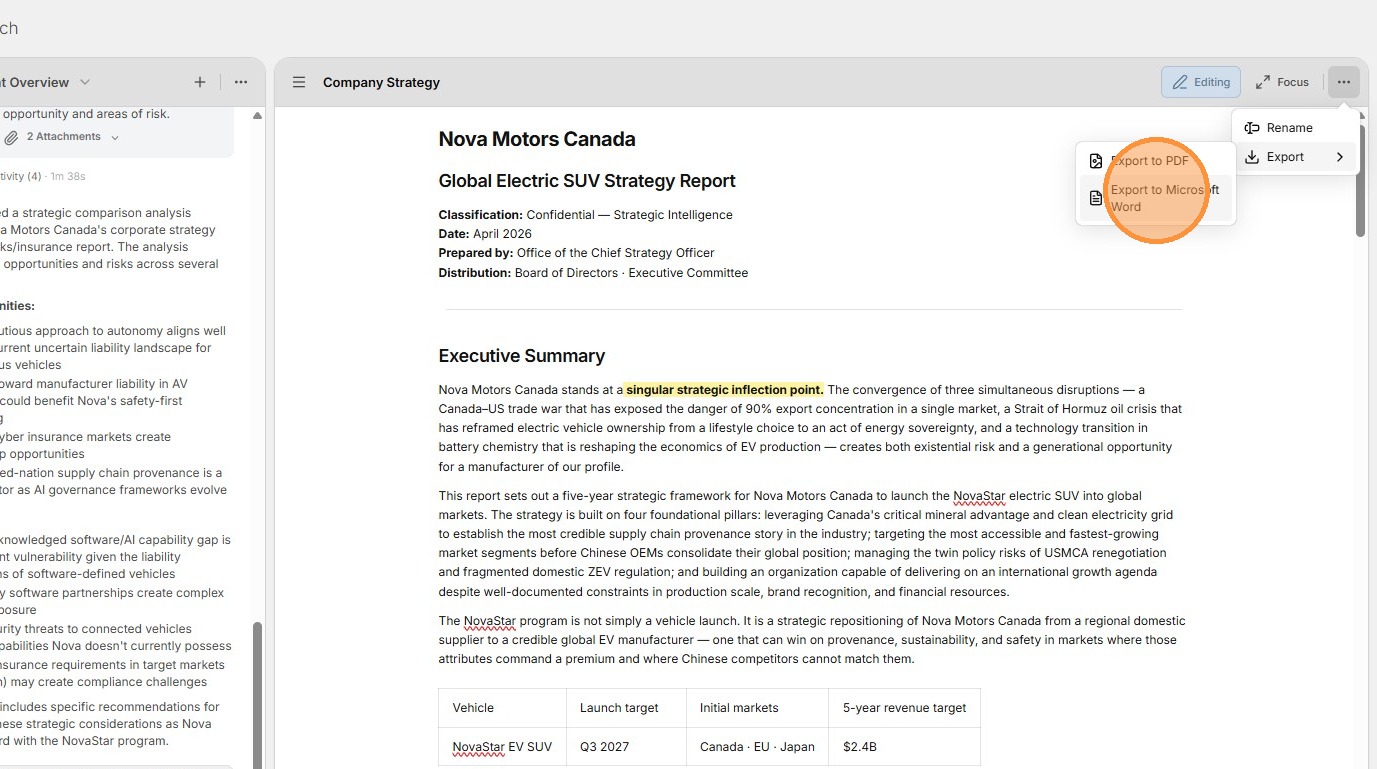Open the left panel three-dots menu

tap(241, 82)
